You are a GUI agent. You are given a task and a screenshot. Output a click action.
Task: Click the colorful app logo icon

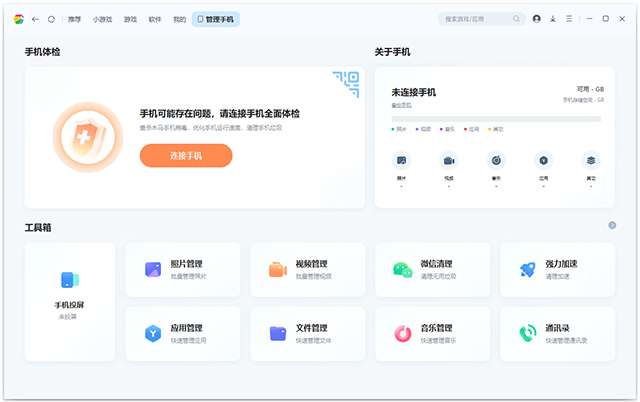(18, 19)
